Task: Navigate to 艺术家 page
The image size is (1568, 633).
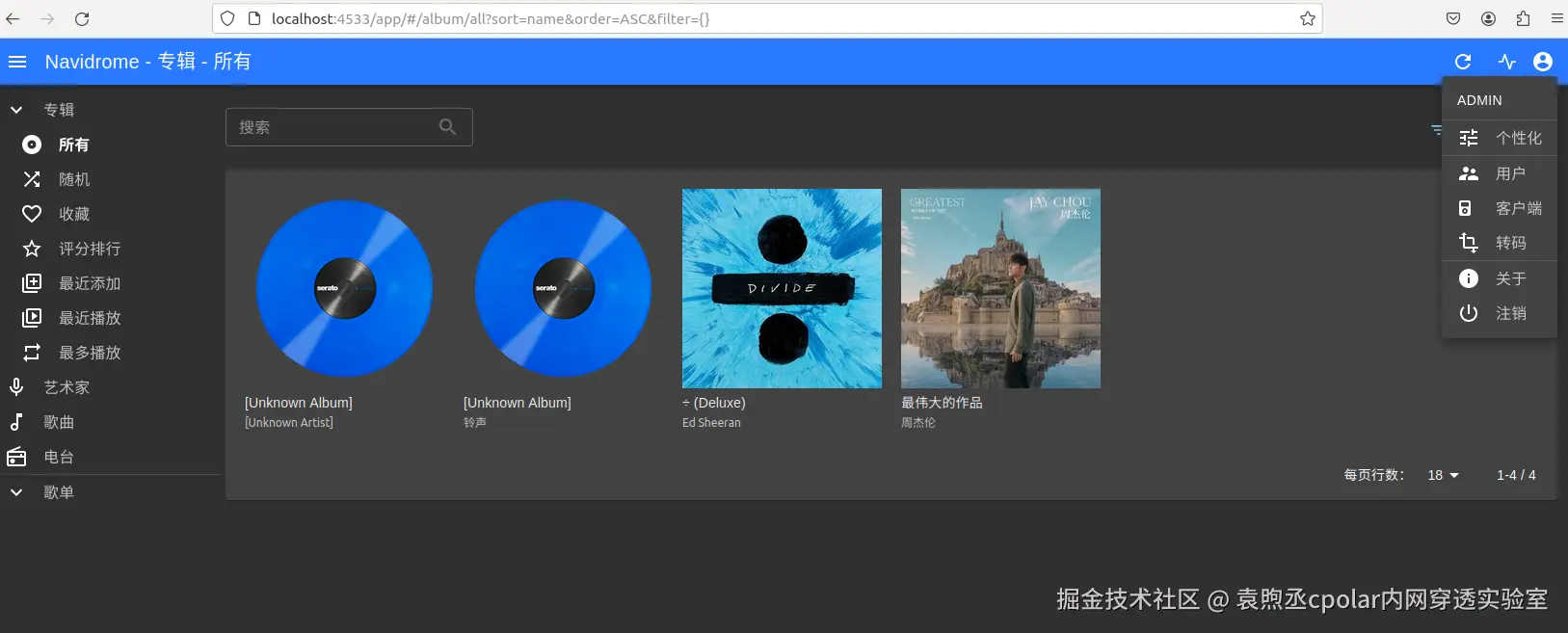Action: click(x=111, y=387)
